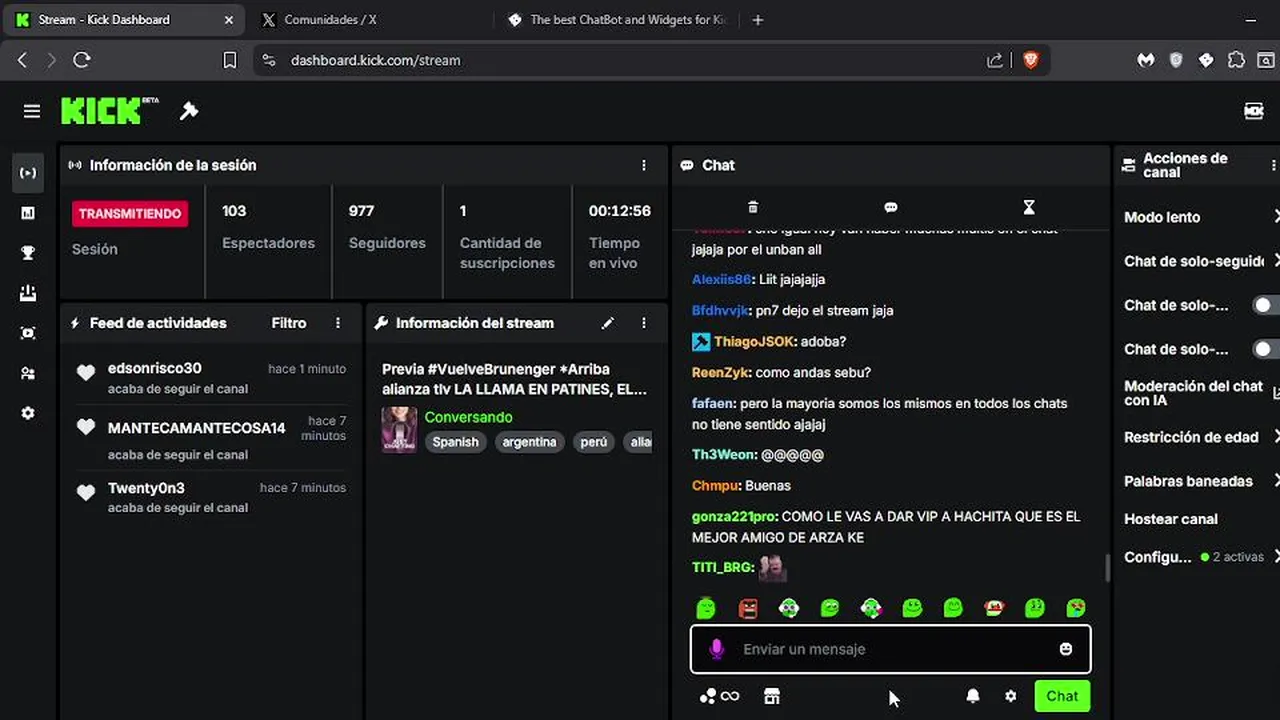Open the clips capture sidebar icon
The width and height of the screenshot is (1280, 720).
(28, 333)
